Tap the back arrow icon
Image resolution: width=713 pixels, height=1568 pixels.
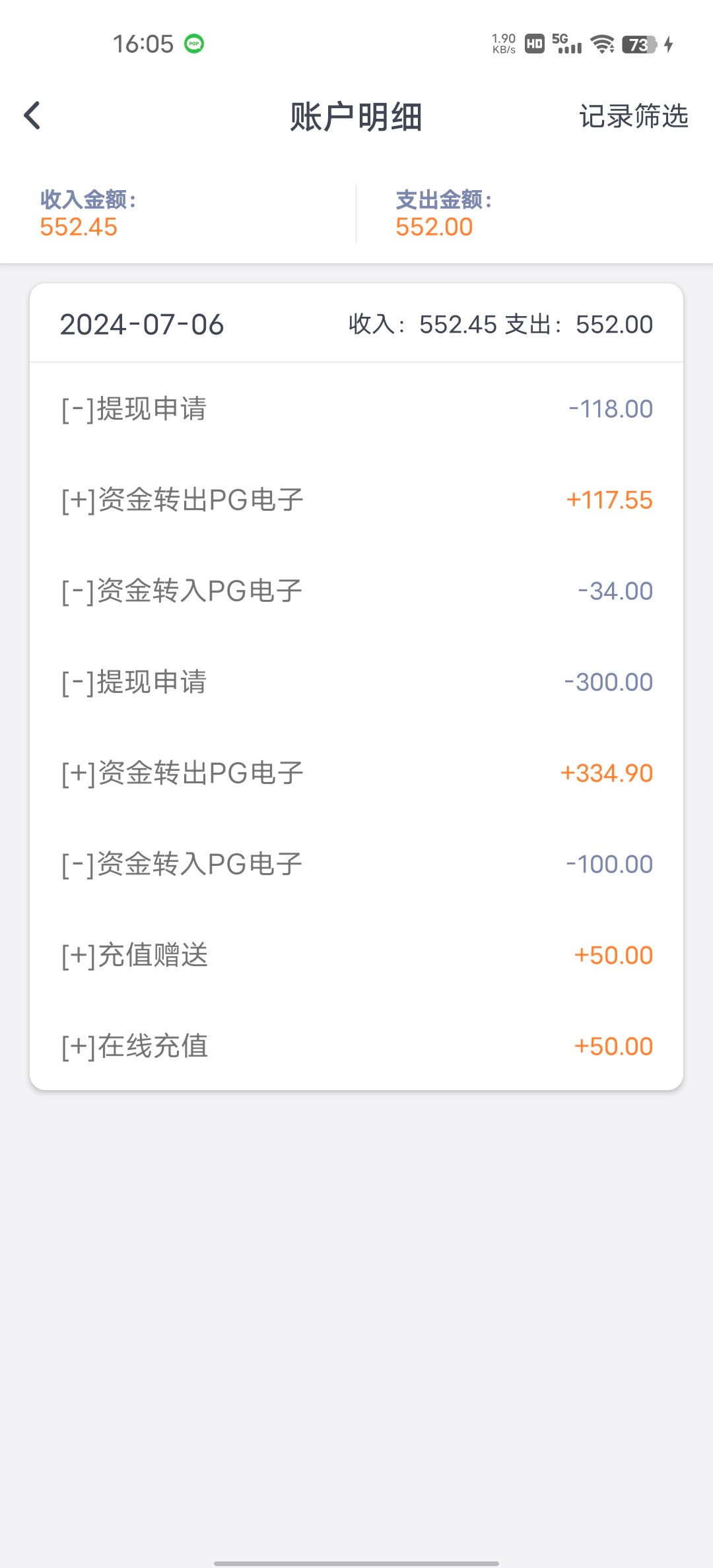[32, 115]
